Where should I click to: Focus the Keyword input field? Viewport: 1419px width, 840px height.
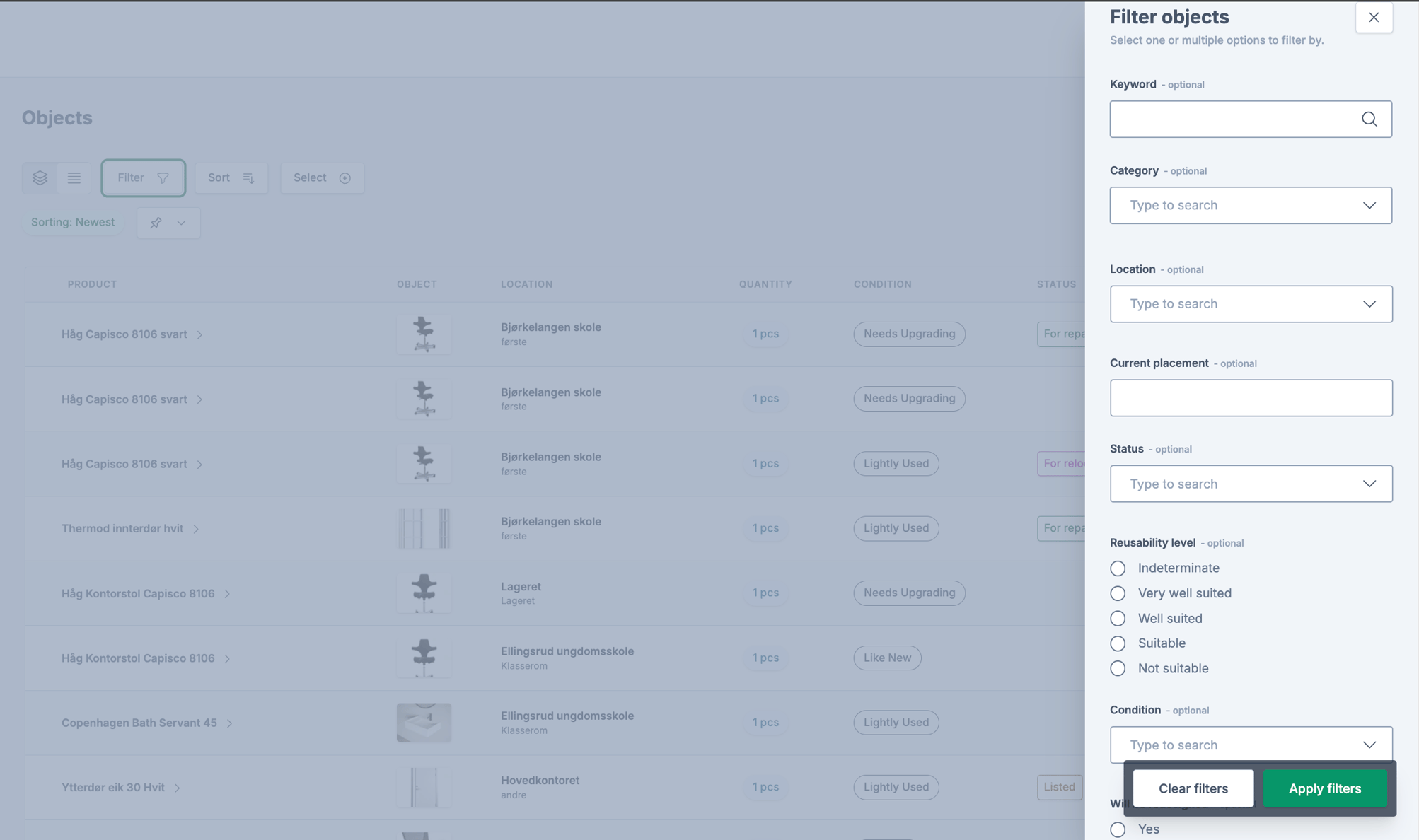(1251, 119)
